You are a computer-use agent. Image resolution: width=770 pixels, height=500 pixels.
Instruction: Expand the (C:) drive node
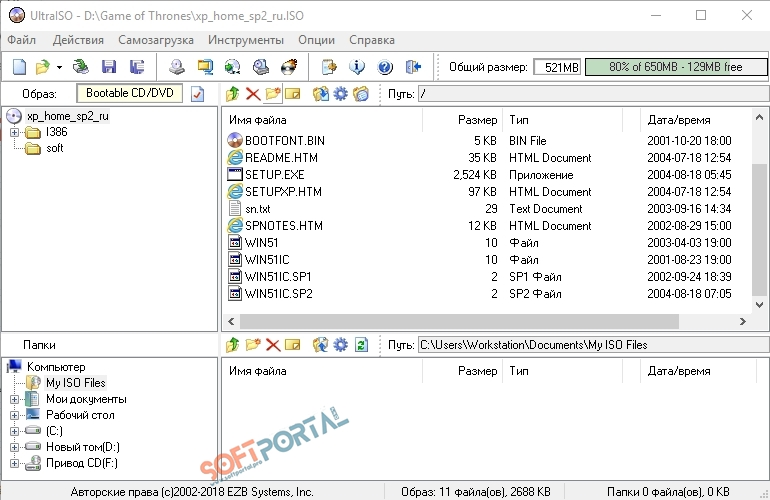point(14,431)
